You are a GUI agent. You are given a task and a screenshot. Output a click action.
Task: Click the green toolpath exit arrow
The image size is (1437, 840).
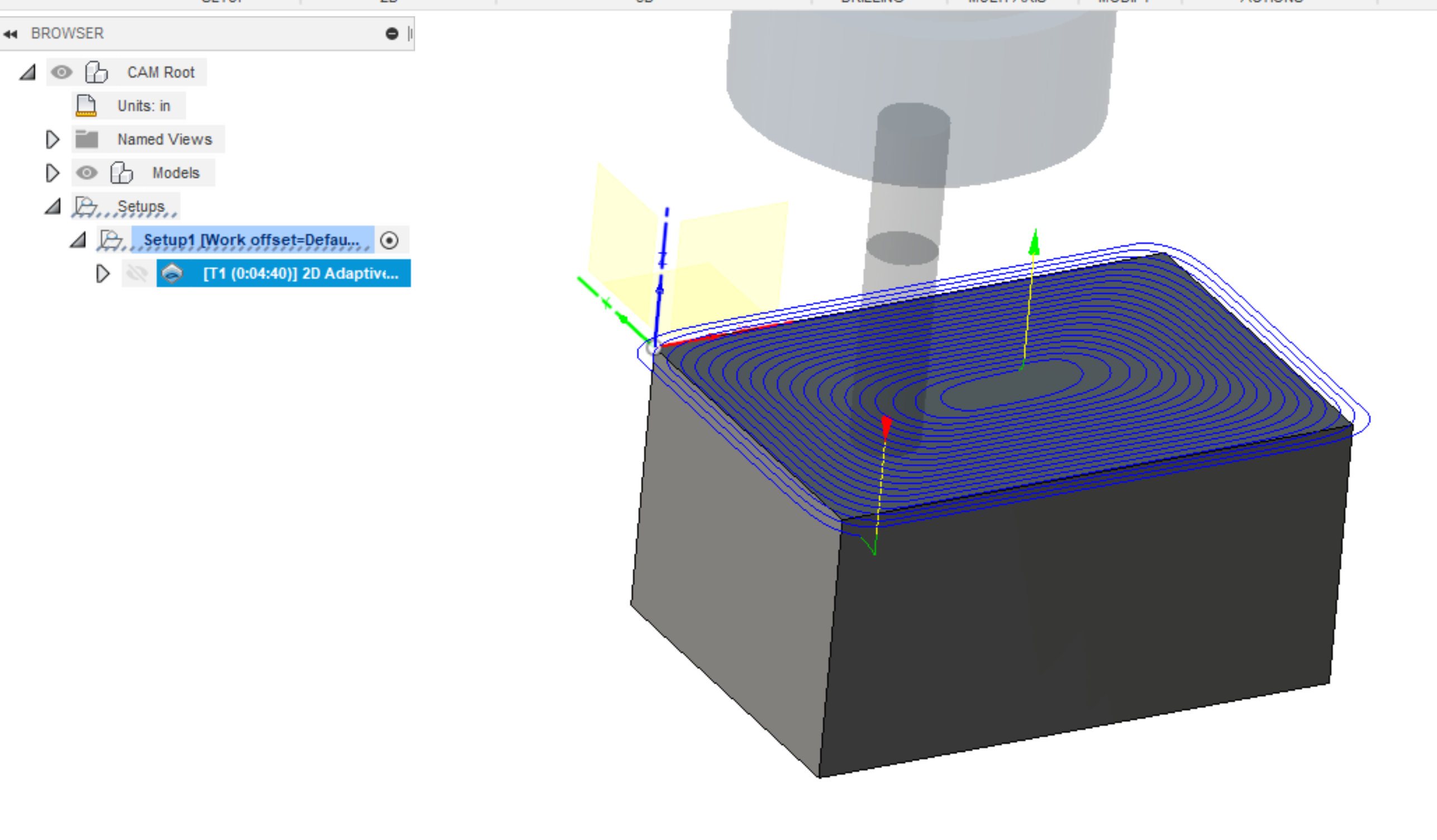pos(1034,242)
